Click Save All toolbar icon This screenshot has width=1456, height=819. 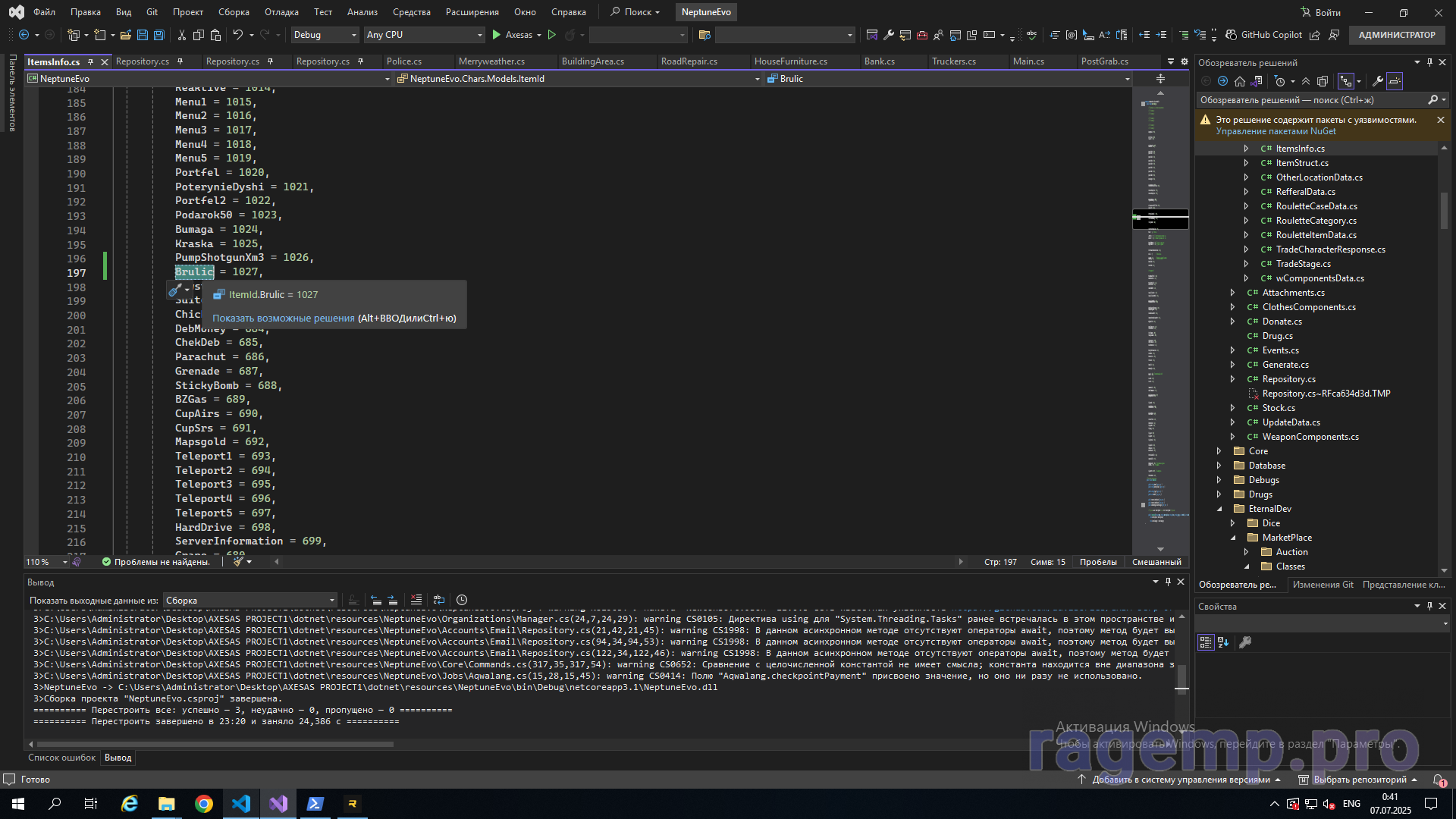(159, 35)
